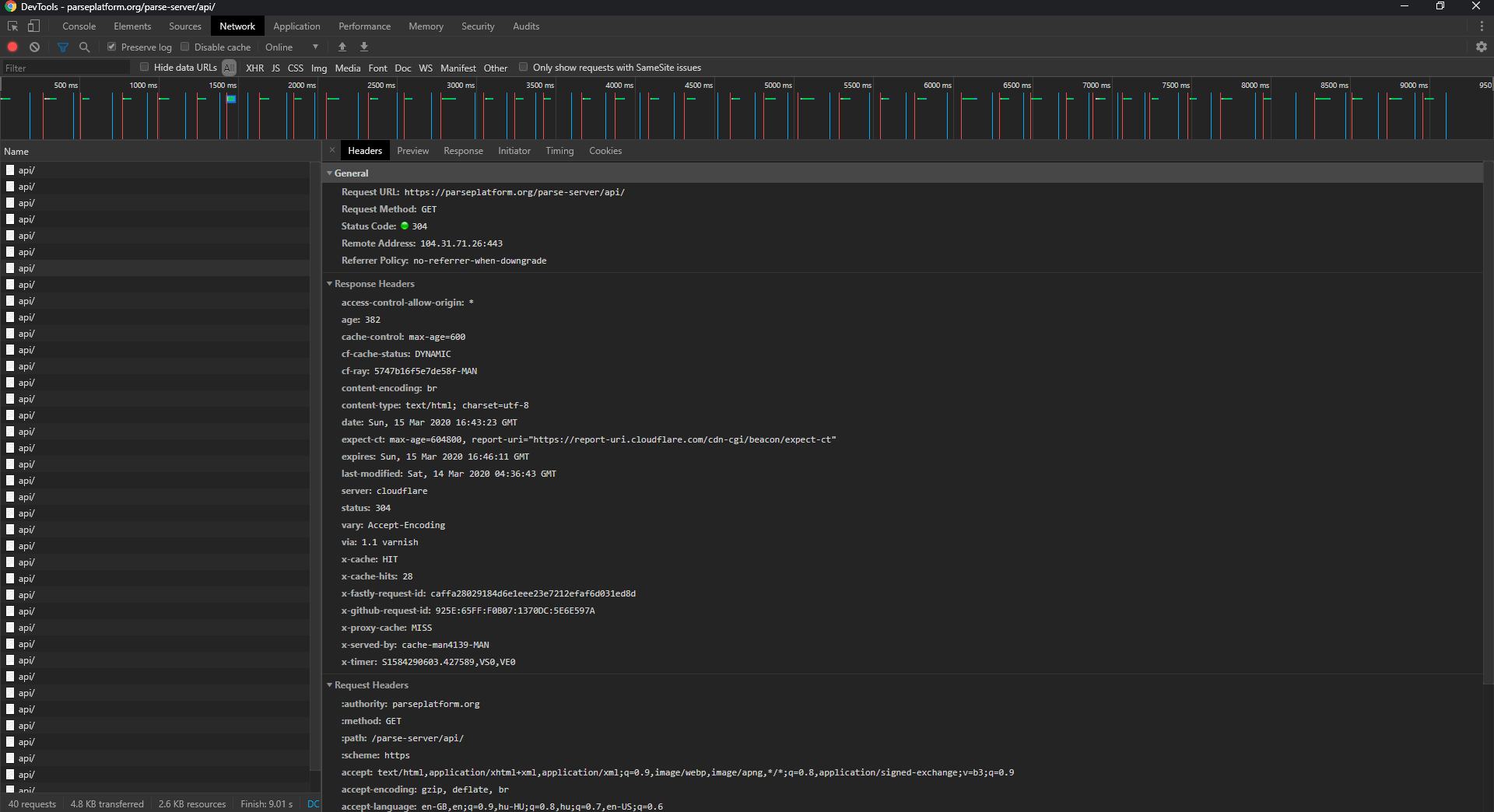Check Only show requests with SameSite issues
This screenshot has height=812, width=1494.
[523, 67]
